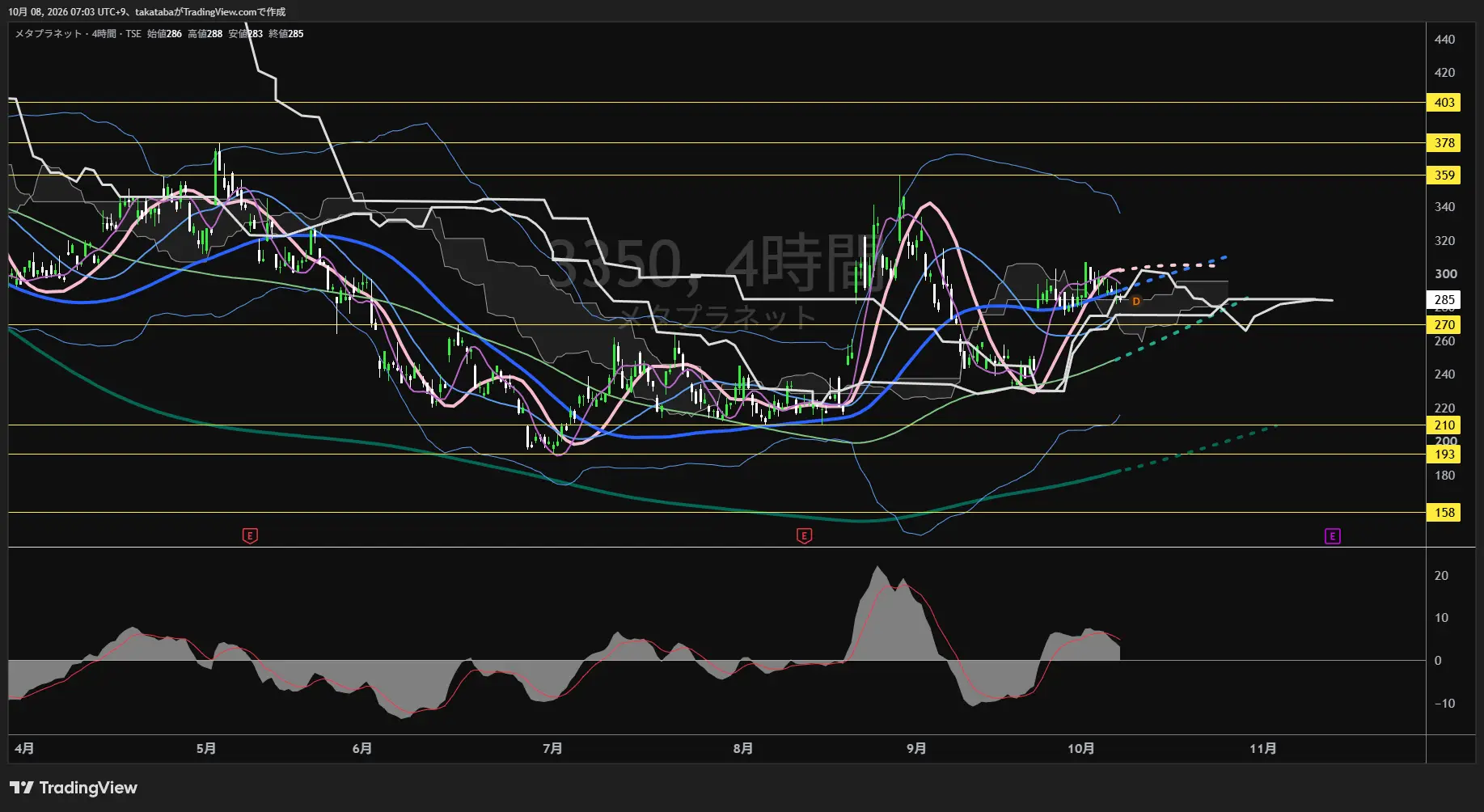Click the 始値286 open value
Screen dimensions: 1484x812
164,34
